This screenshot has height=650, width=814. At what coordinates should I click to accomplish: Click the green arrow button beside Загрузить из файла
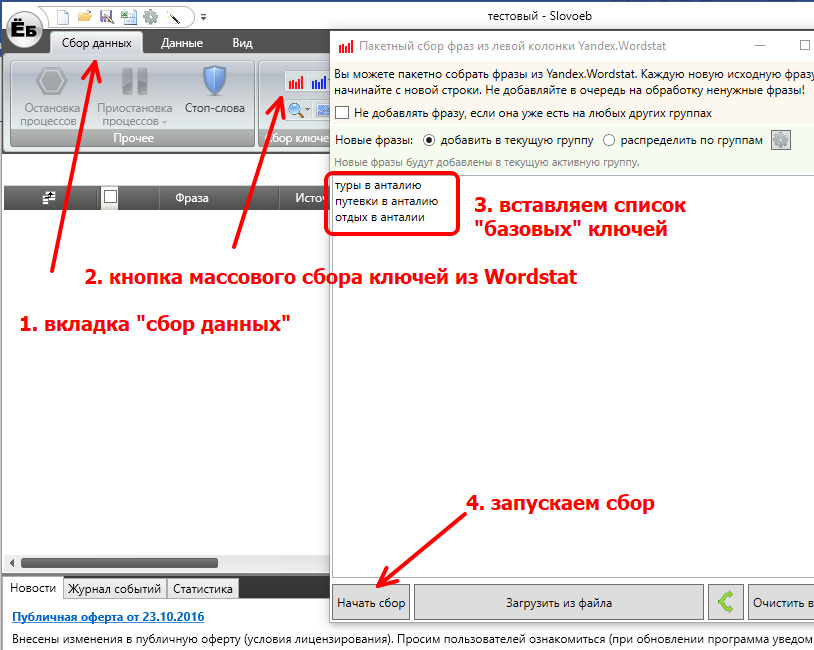coord(725,603)
